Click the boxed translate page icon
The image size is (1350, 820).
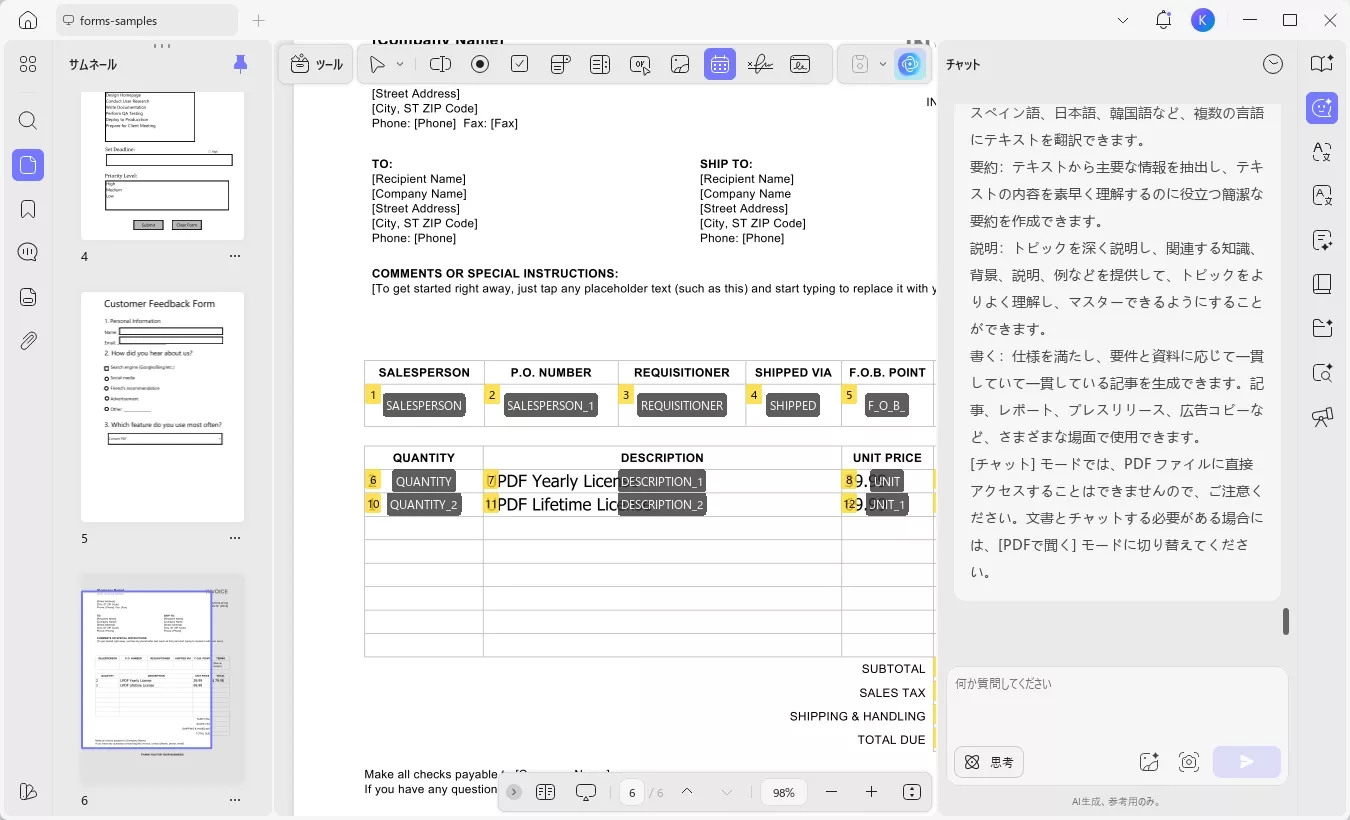(x=1322, y=196)
